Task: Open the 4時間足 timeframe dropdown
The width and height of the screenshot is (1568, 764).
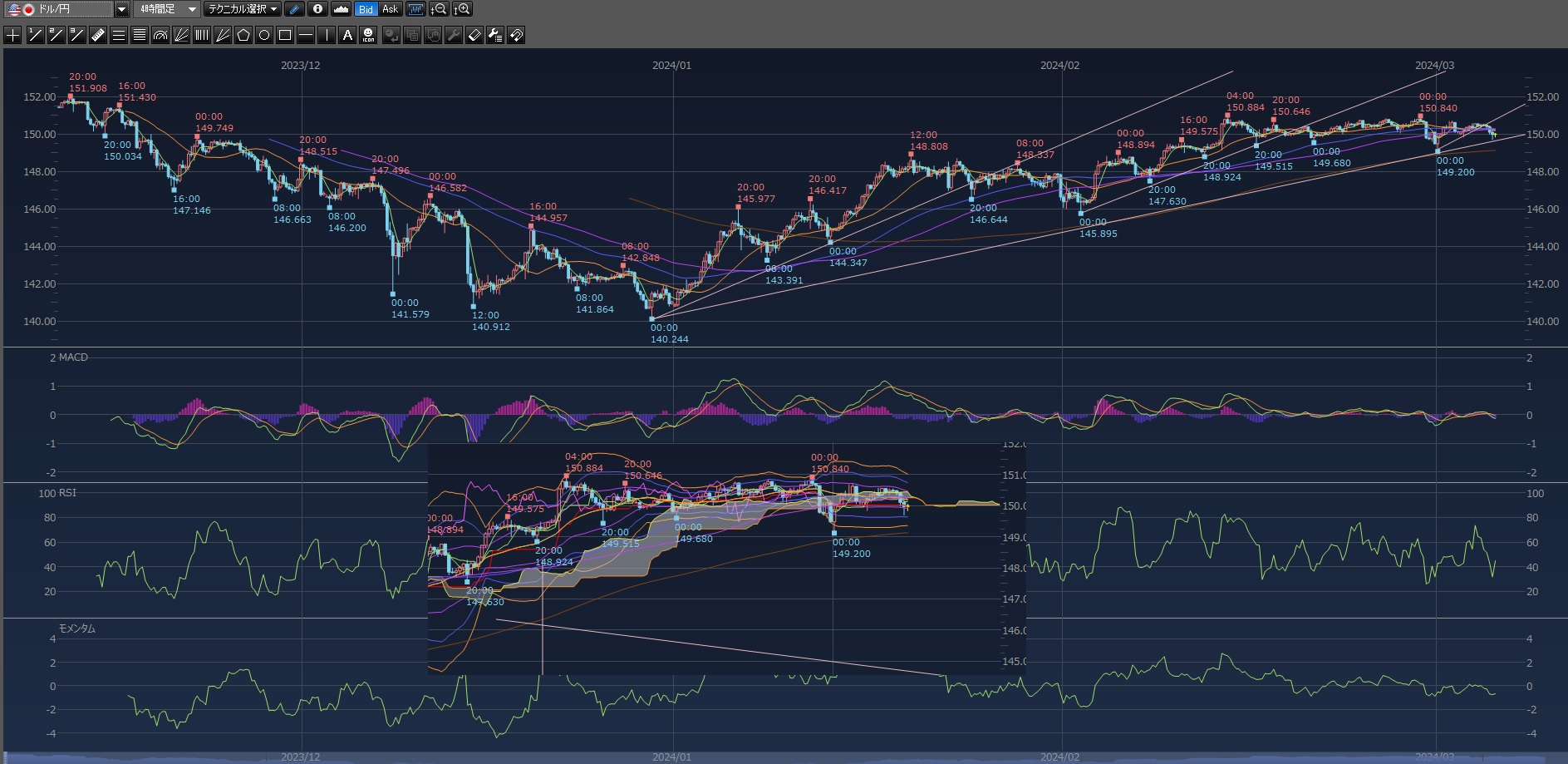Action: click(167, 9)
